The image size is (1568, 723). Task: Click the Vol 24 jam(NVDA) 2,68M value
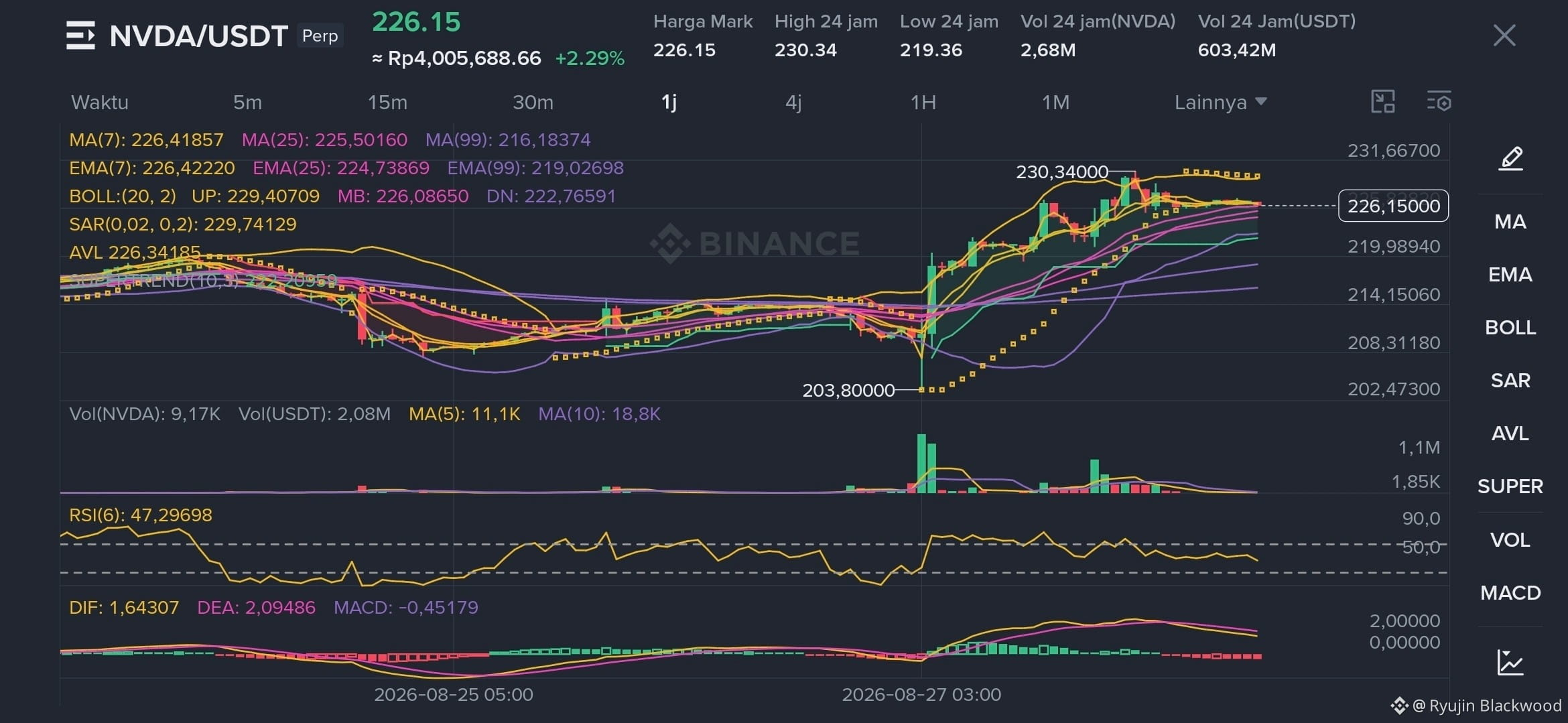1048,50
